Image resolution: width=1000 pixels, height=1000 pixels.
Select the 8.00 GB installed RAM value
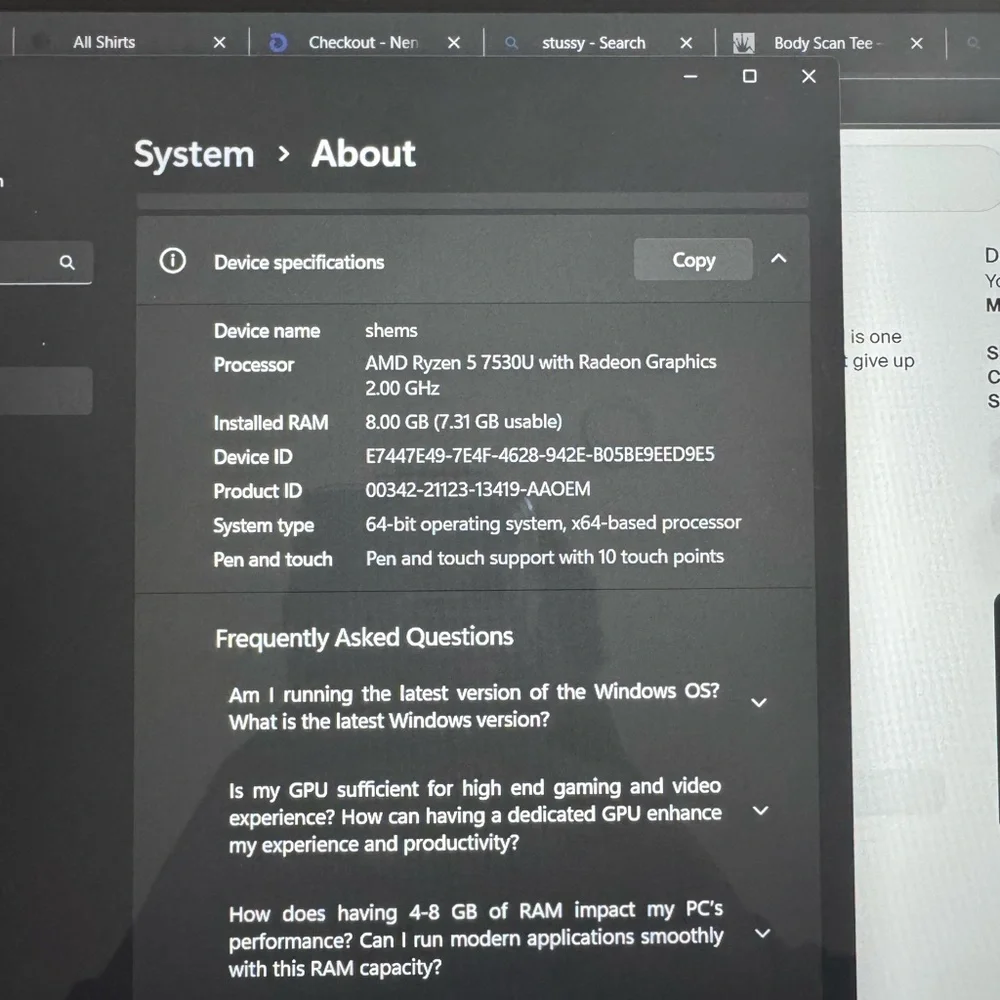[464, 422]
